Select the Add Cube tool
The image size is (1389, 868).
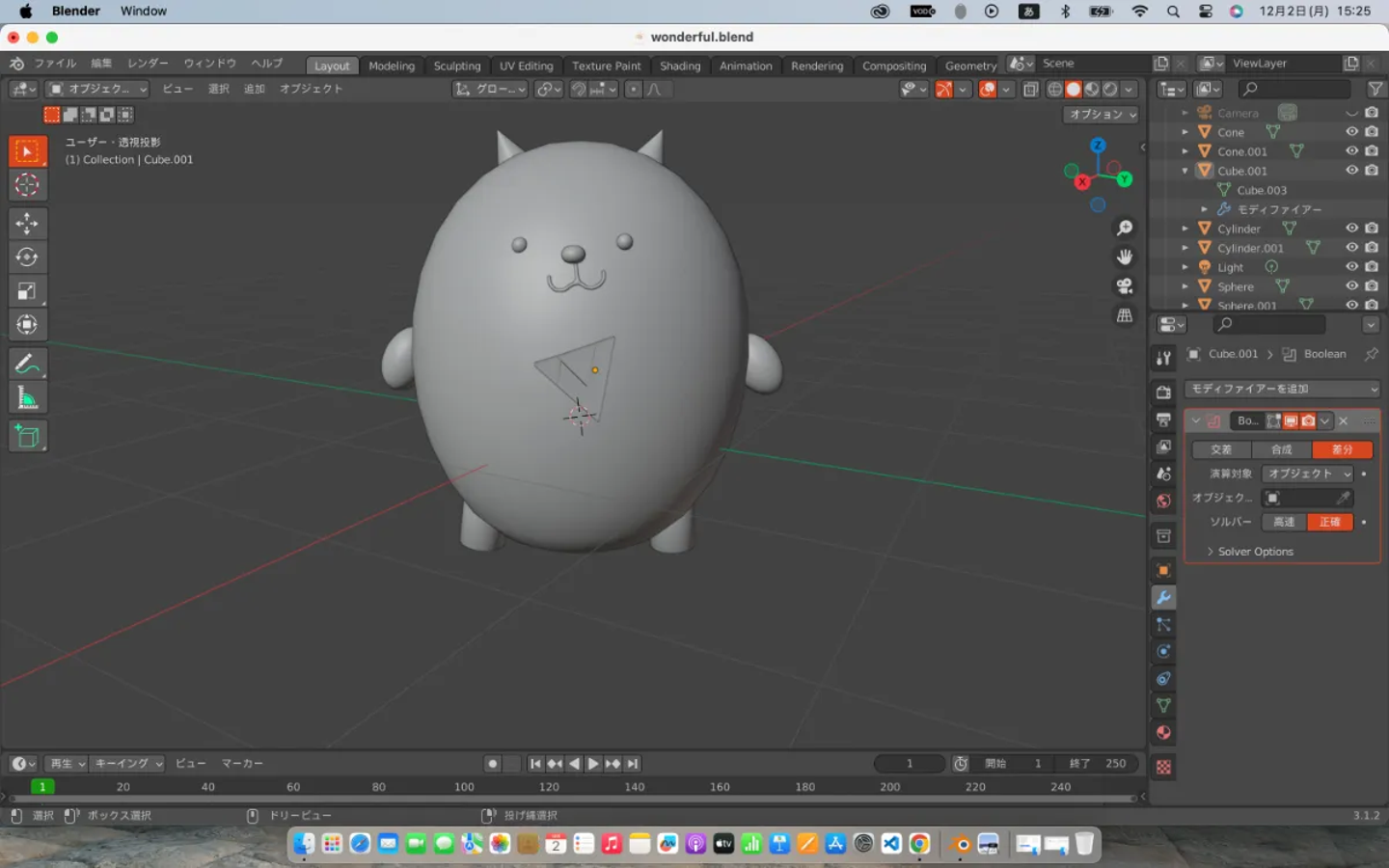tap(27, 437)
